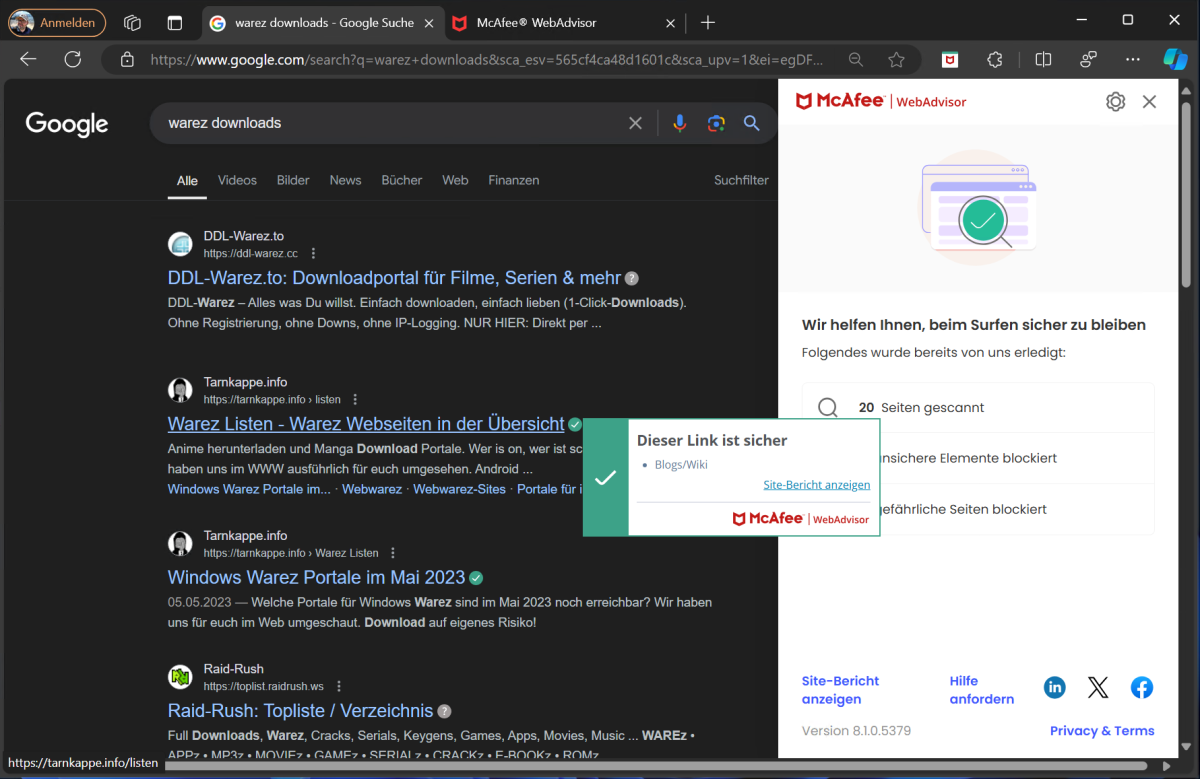Open the Privacy & Terms link
The width and height of the screenshot is (1200, 779).
pyautogui.click(x=1102, y=731)
